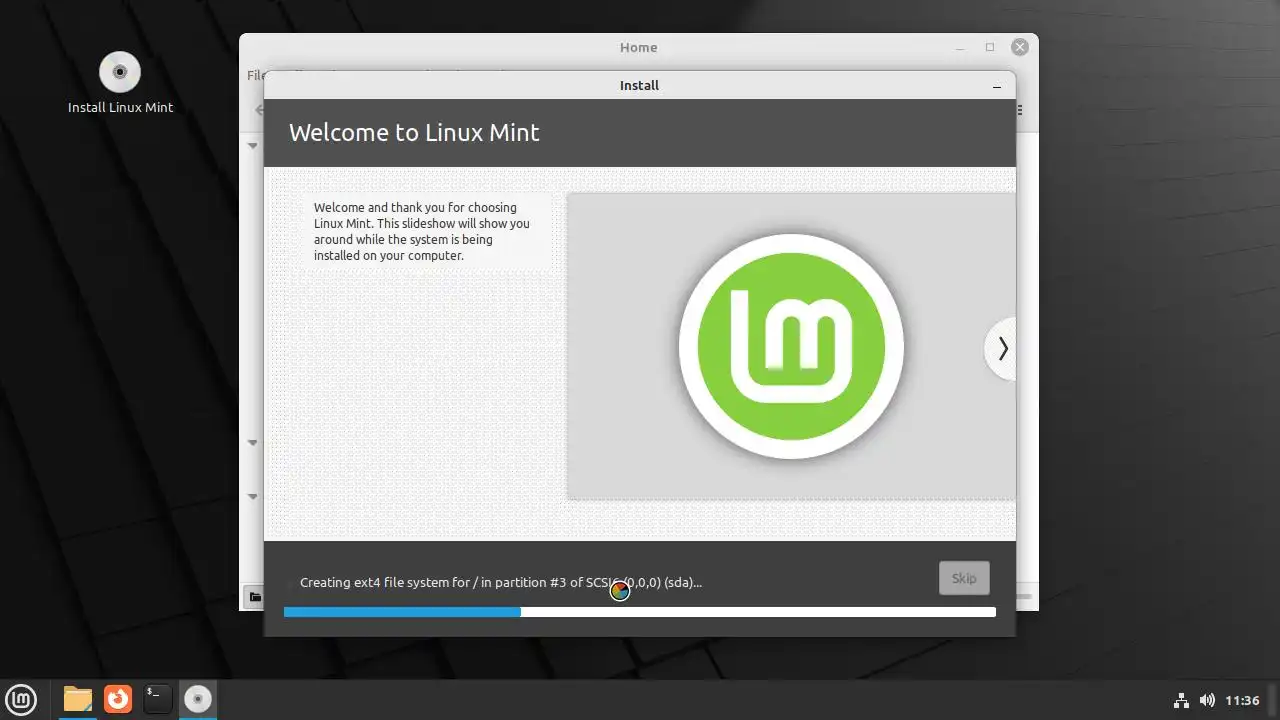The height and width of the screenshot is (720, 1280).
Task: Open the Linux Mint start menu
Action: click(21, 698)
